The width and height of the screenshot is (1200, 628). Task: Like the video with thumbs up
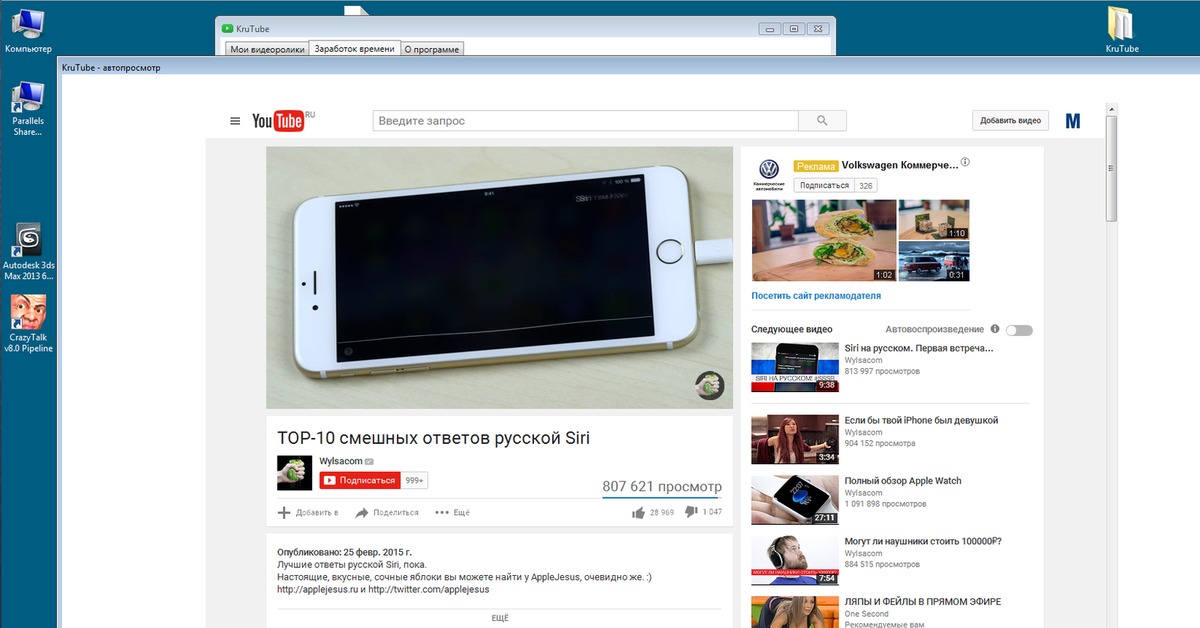click(638, 512)
